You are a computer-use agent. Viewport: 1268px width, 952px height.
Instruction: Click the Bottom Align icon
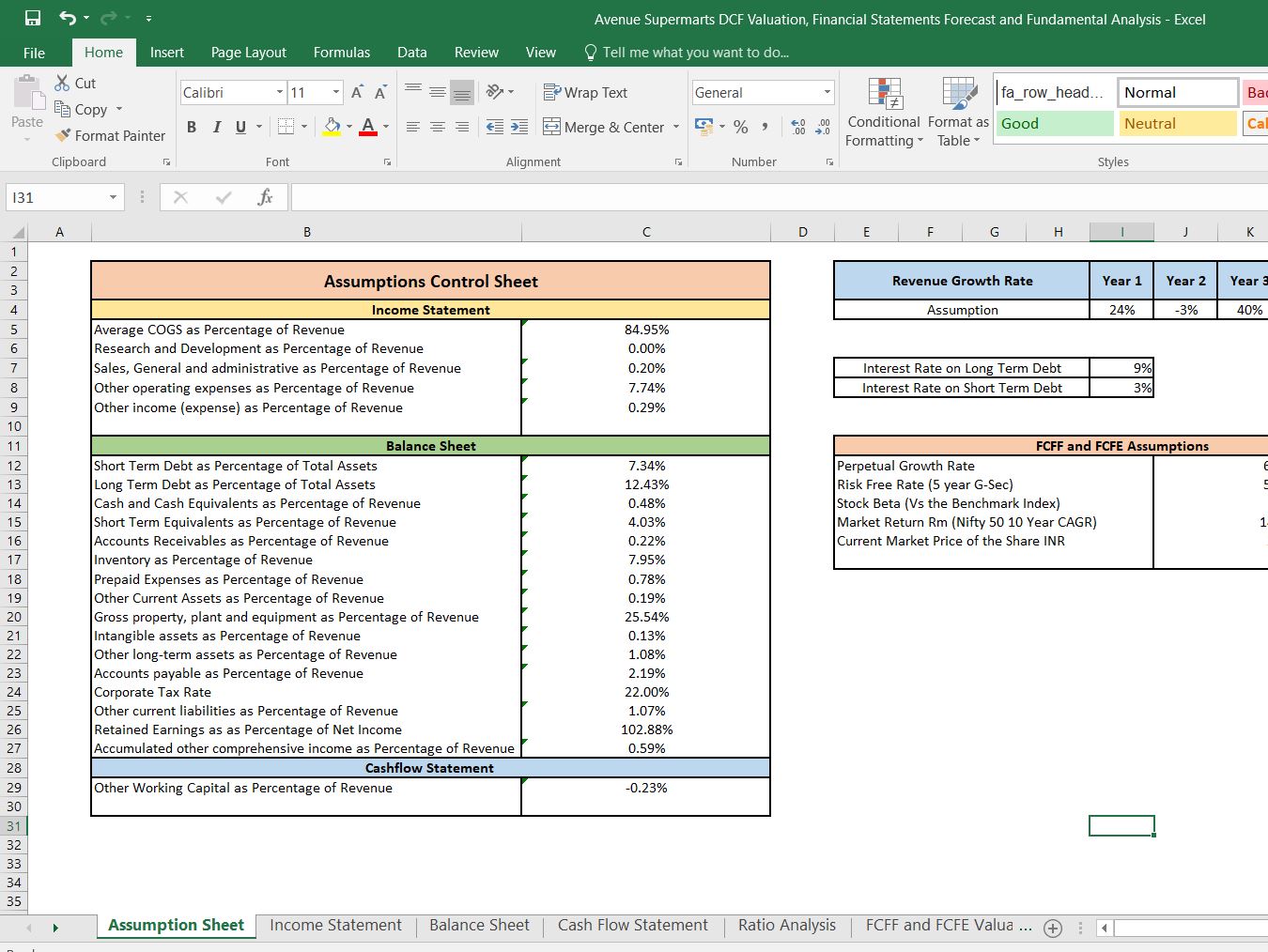462,92
